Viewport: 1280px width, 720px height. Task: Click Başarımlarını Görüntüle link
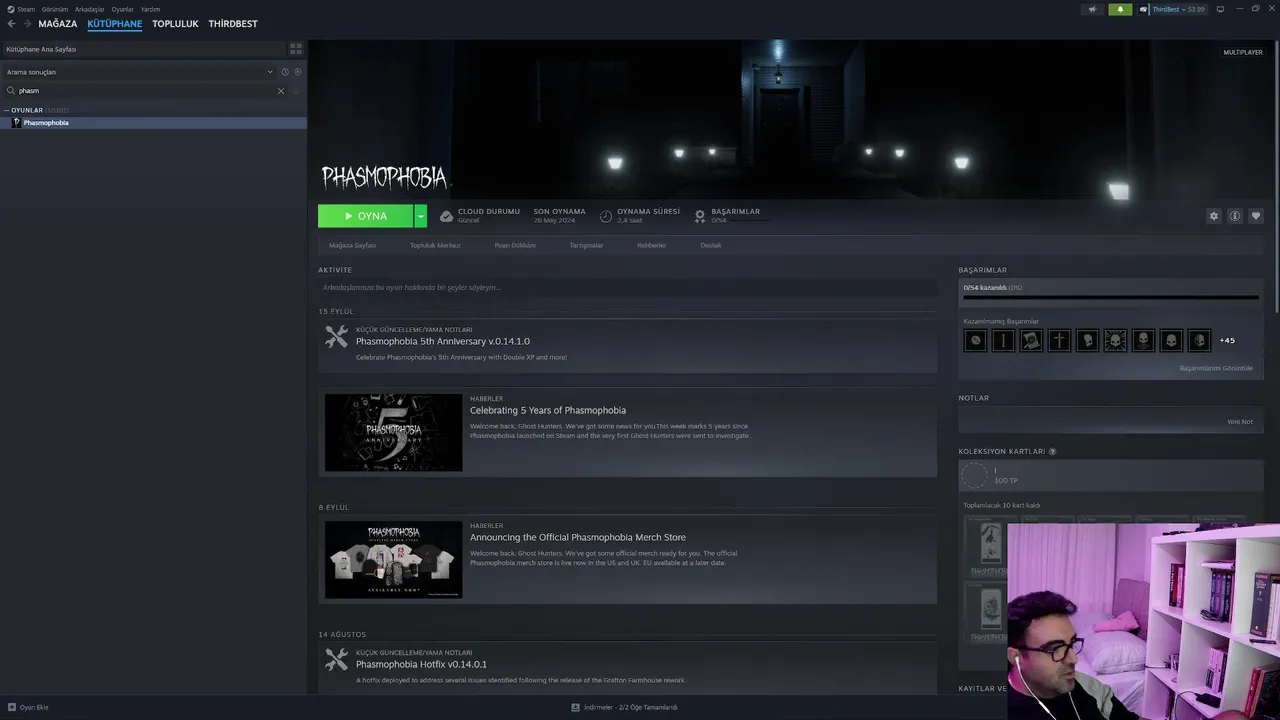[1216, 368]
